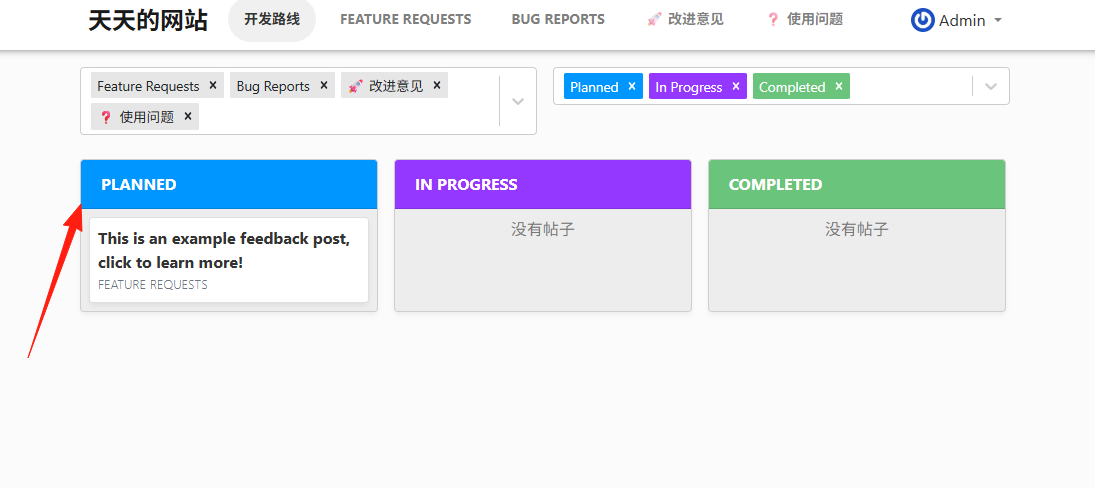Remove the Completed status tag
Image resolution: width=1095 pixels, height=488 pixels.
(x=839, y=86)
